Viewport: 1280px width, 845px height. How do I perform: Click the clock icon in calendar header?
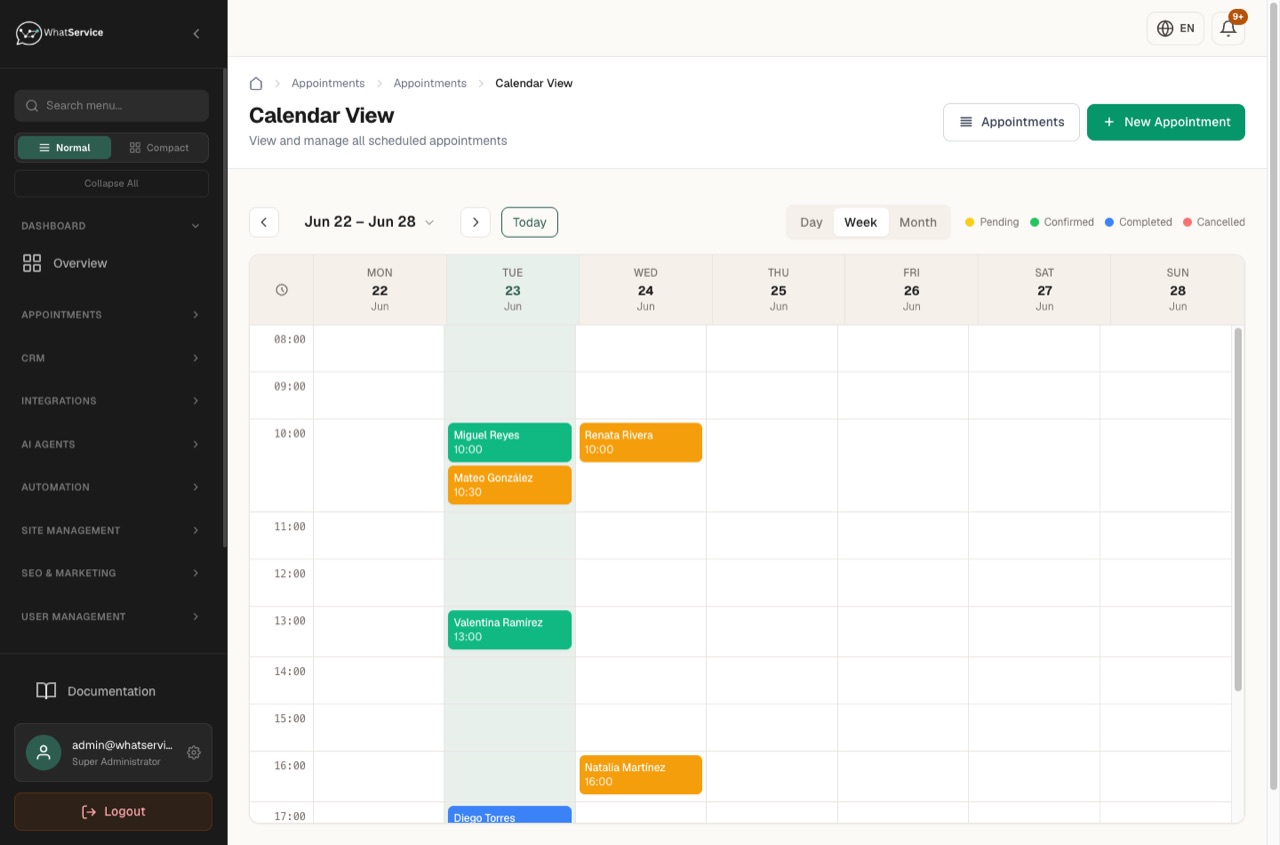[282, 290]
